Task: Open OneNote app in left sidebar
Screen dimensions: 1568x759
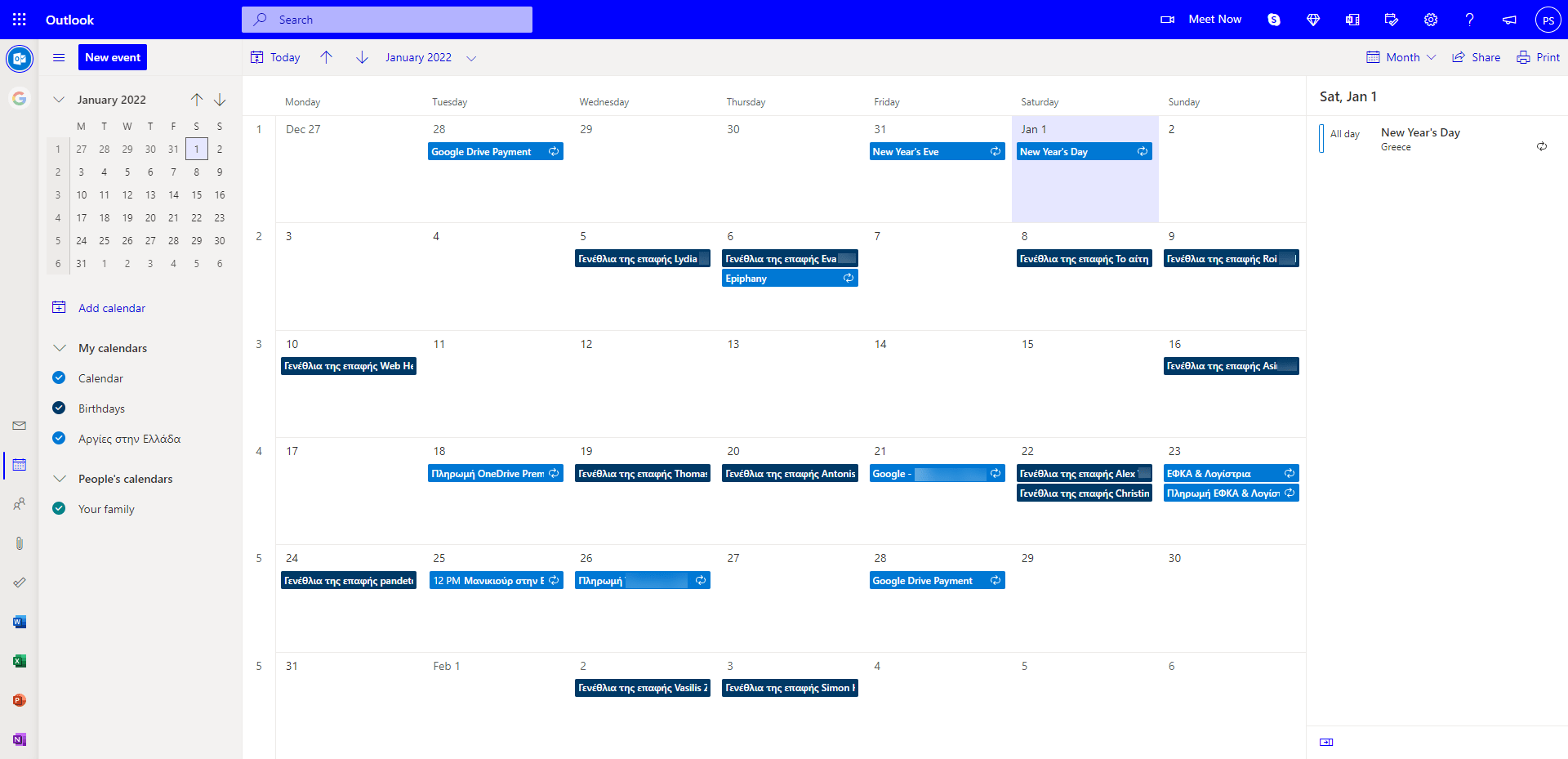Action: pos(20,739)
